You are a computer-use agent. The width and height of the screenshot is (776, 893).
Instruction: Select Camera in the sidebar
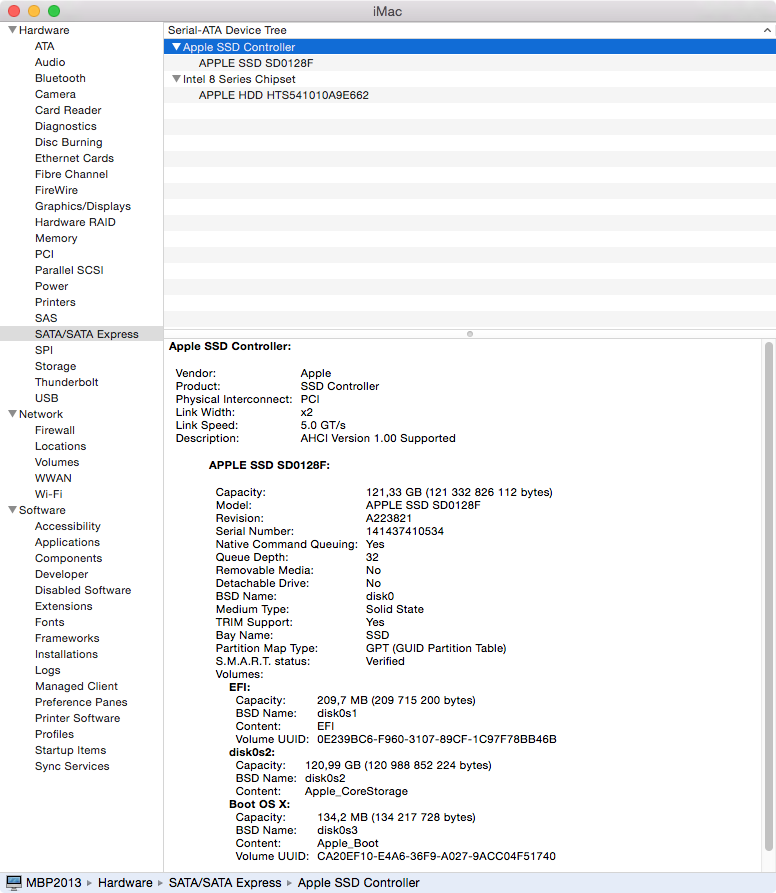[55, 94]
